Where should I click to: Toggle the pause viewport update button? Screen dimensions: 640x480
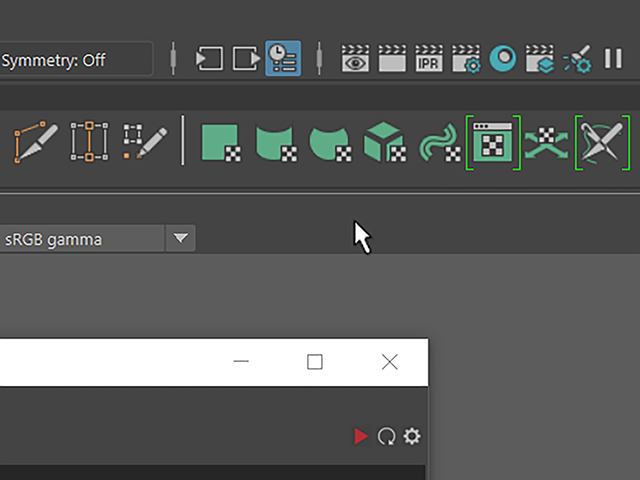click(613, 58)
